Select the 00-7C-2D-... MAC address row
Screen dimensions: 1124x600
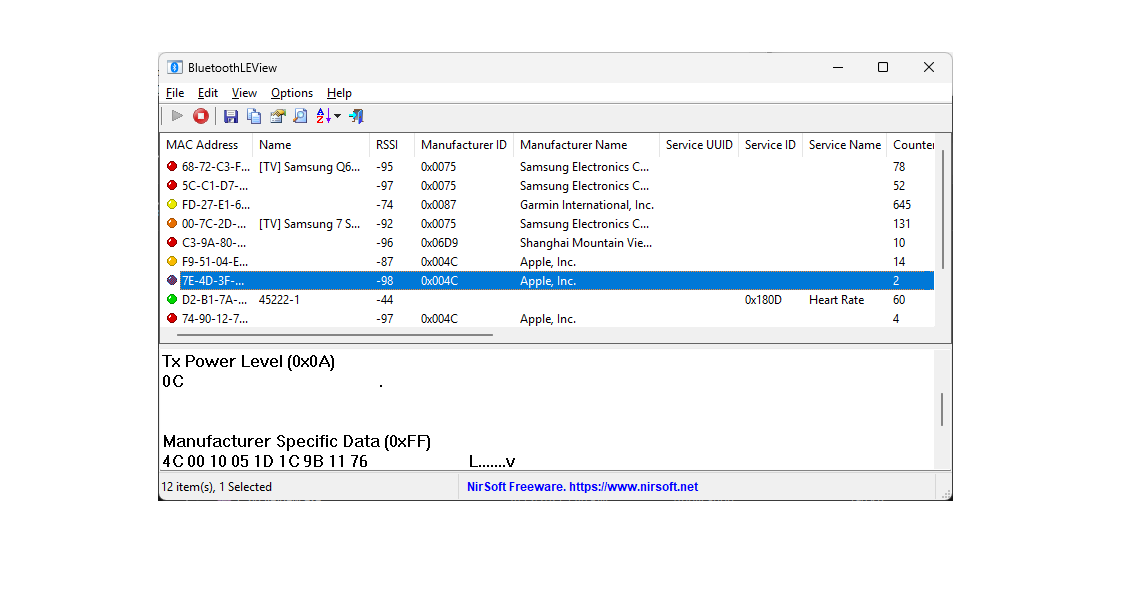[x=214, y=224]
